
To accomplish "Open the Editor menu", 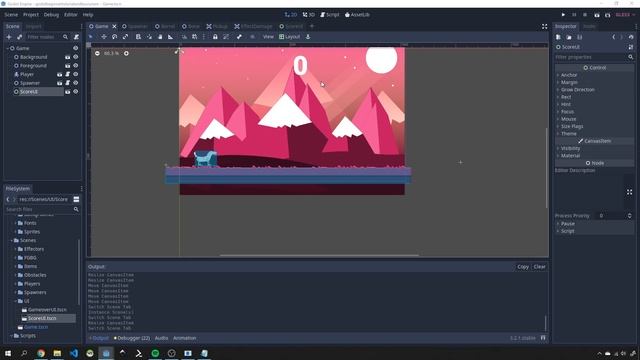I will pos(71,15).
